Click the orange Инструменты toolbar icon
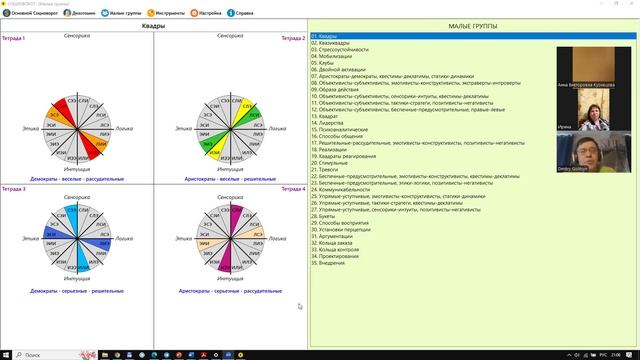The height and width of the screenshot is (360, 640). pyautogui.click(x=151, y=13)
